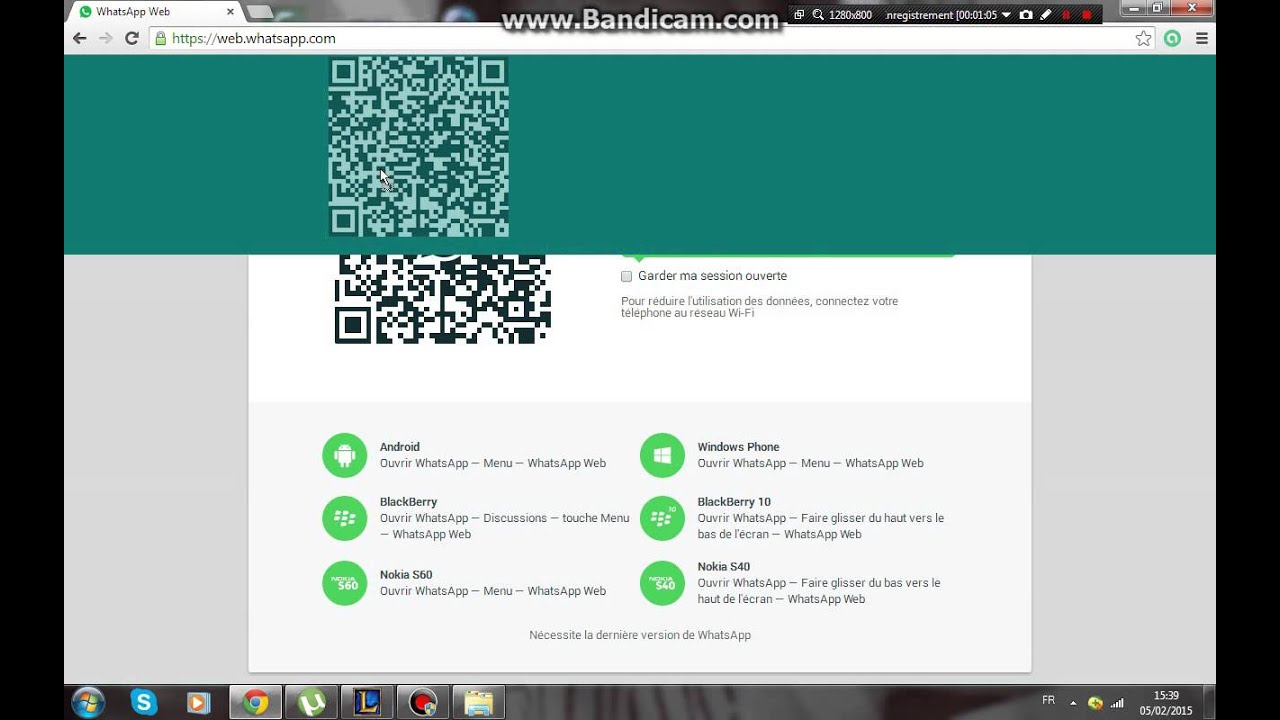Pause the Bandicam recording
Image resolution: width=1280 pixels, height=720 pixels.
pos(1066,15)
